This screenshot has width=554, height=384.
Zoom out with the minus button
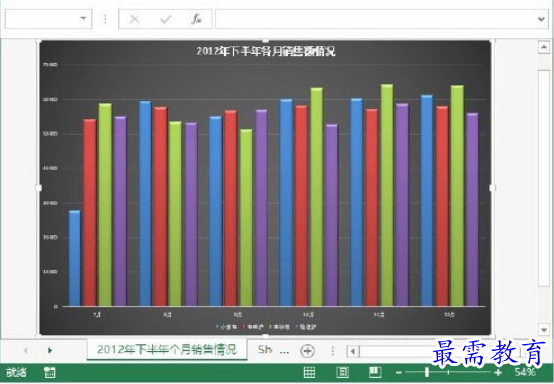[x=399, y=372]
